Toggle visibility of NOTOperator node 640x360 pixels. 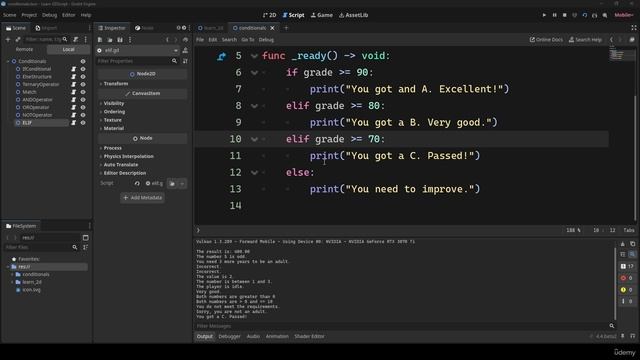83,115
